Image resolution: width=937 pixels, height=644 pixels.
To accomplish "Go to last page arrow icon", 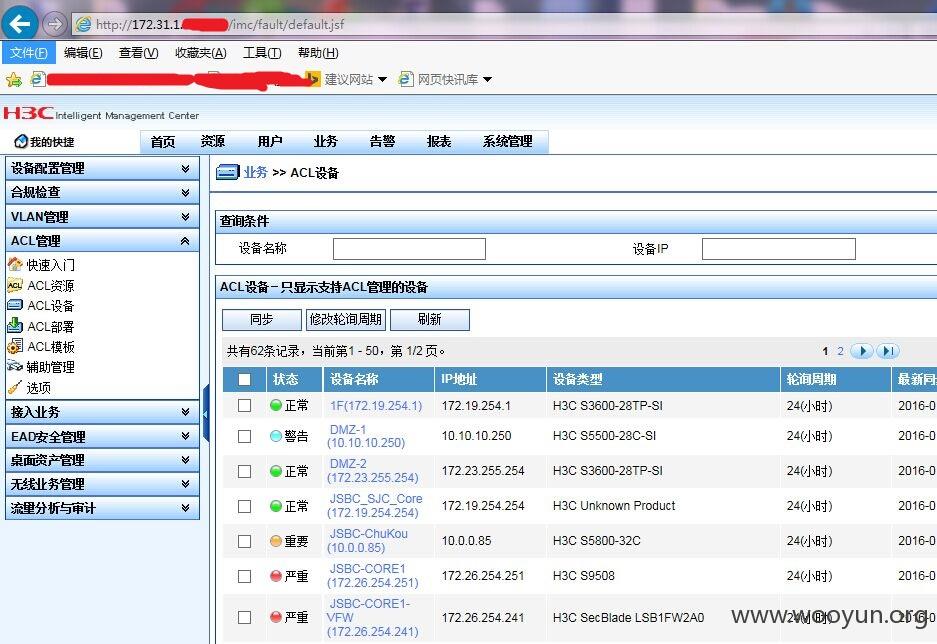I will point(887,351).
